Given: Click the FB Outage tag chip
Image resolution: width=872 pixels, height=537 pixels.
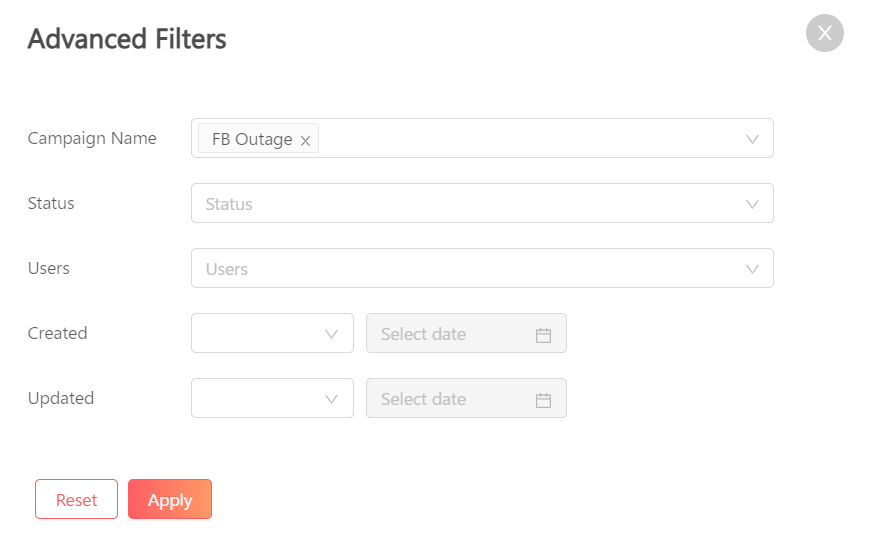Looking at the screenshot, I should tap(258, 138).
